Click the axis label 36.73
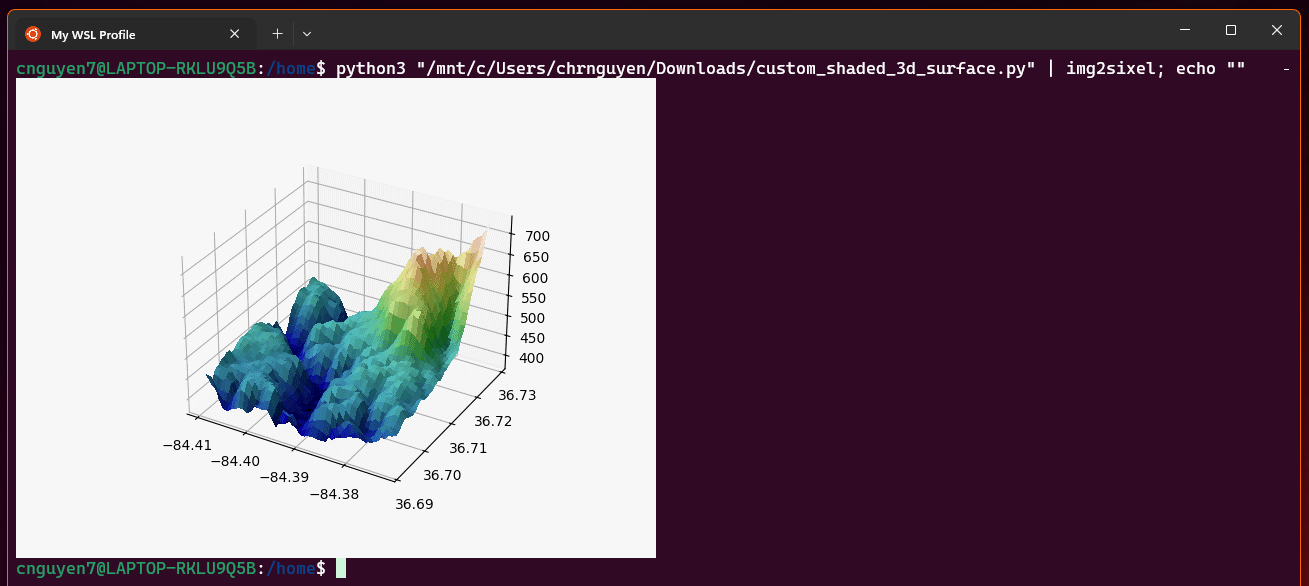The height and width of the screenshot is (586, 1309). [518, 395]
